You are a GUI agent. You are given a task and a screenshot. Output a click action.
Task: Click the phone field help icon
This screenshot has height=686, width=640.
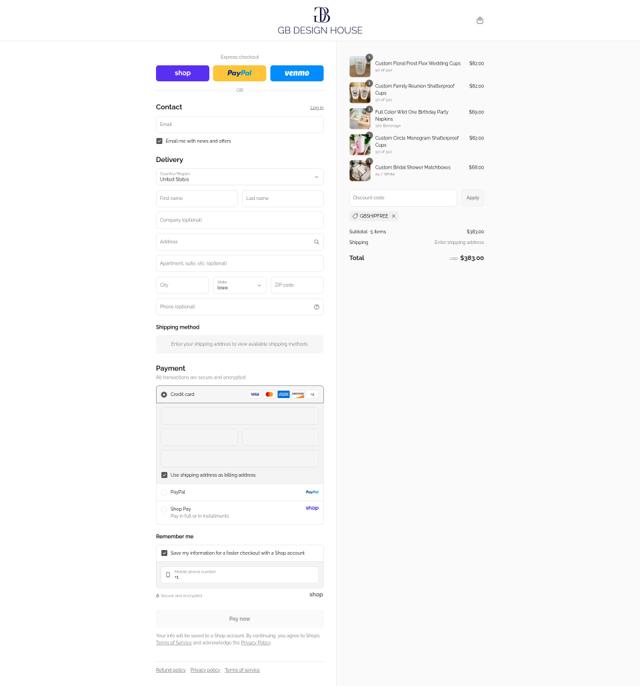pyautogui.click(x=316, y=307)
